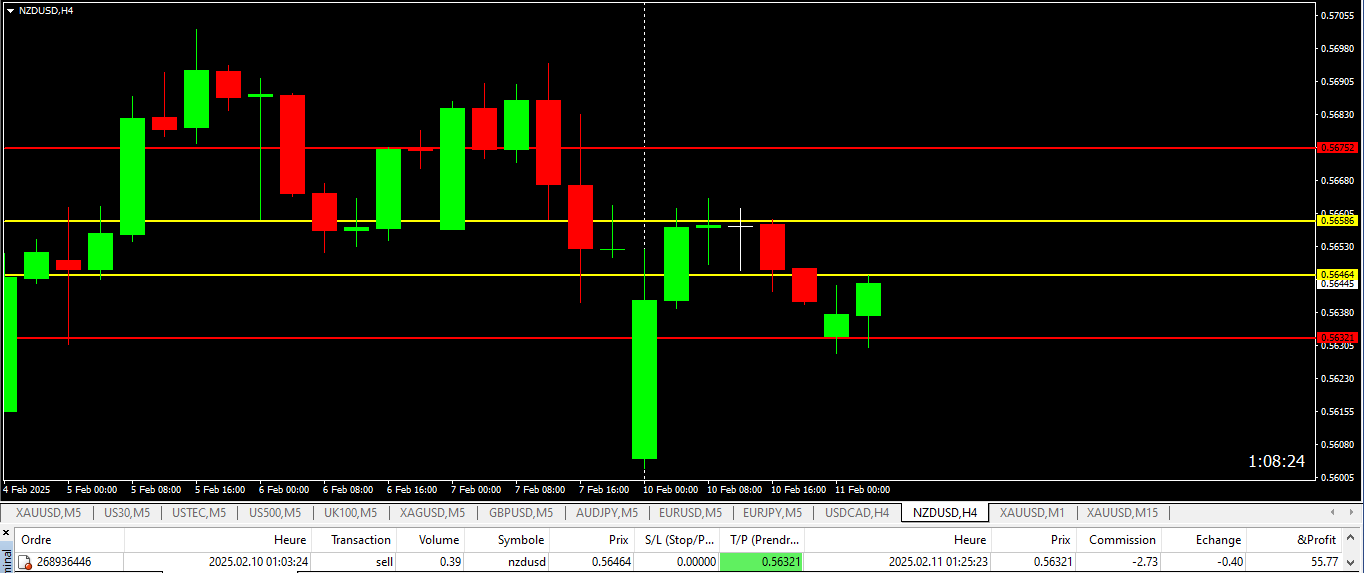The image size is (1364, 573).
Task: Sort by the Ordre column header
Action: click(70, 540)
